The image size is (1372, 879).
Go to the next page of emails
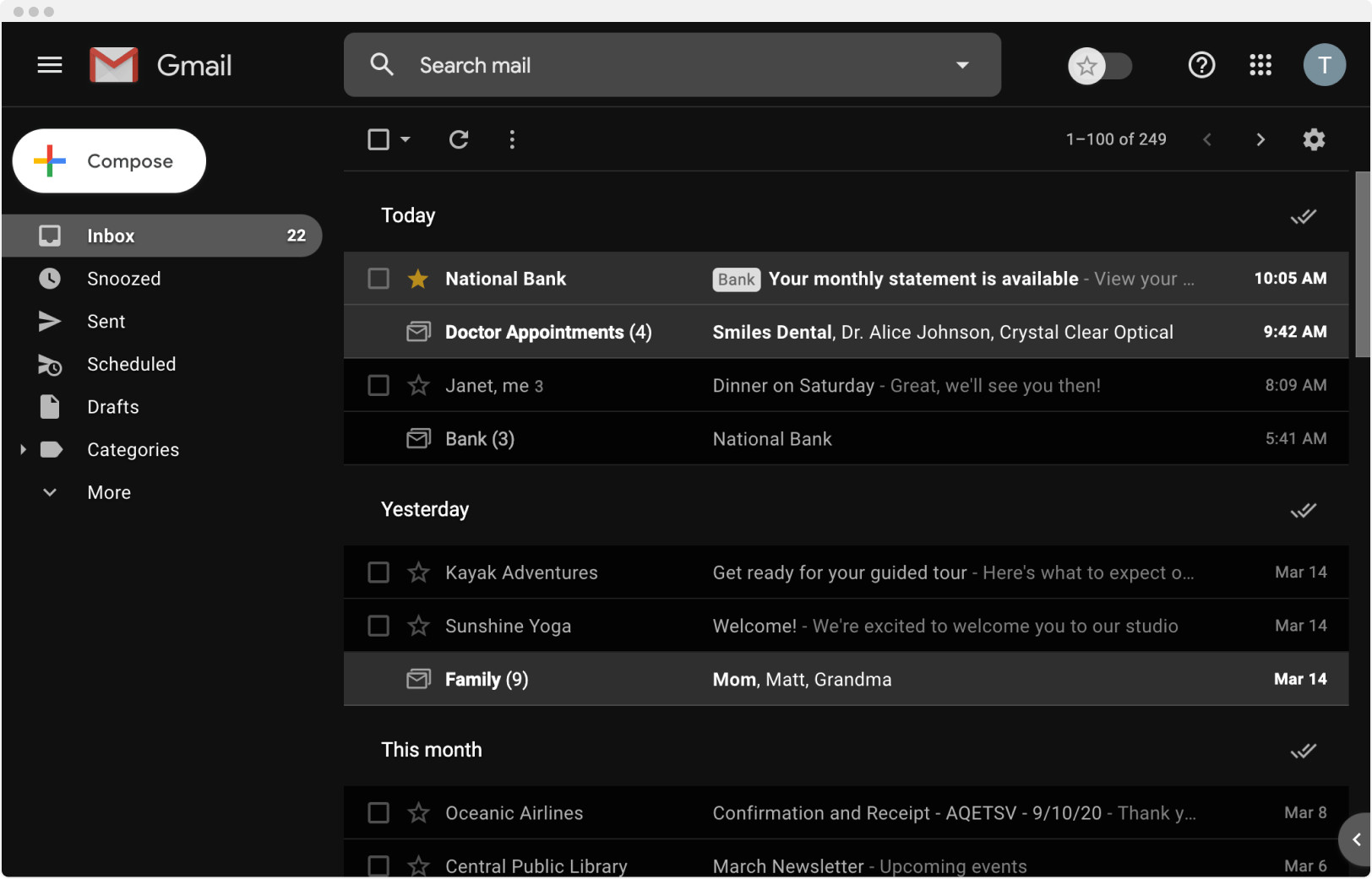coord(1260,139)
